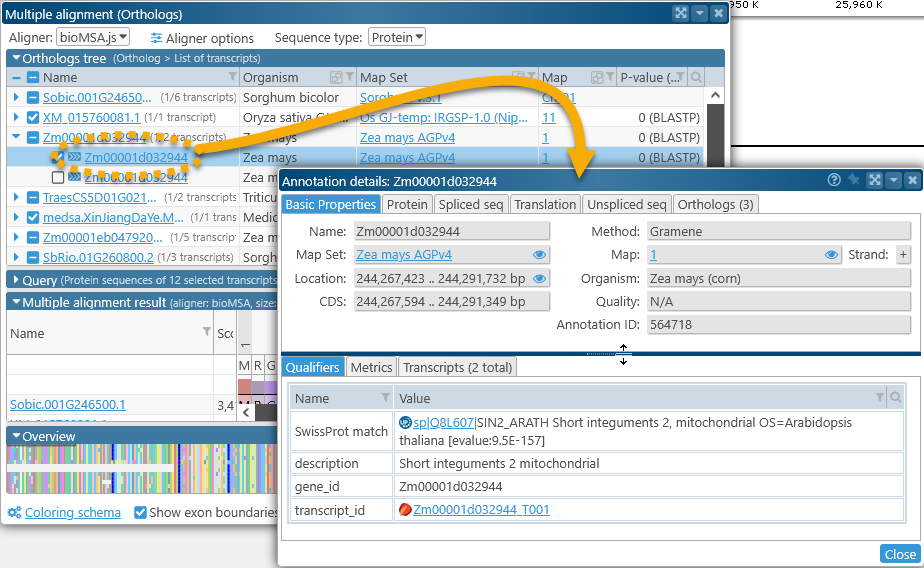Open the Zm00001d032944_T001 transcript link
The height and width of the screenshot is (568, 924).
[x=481, y=510]
